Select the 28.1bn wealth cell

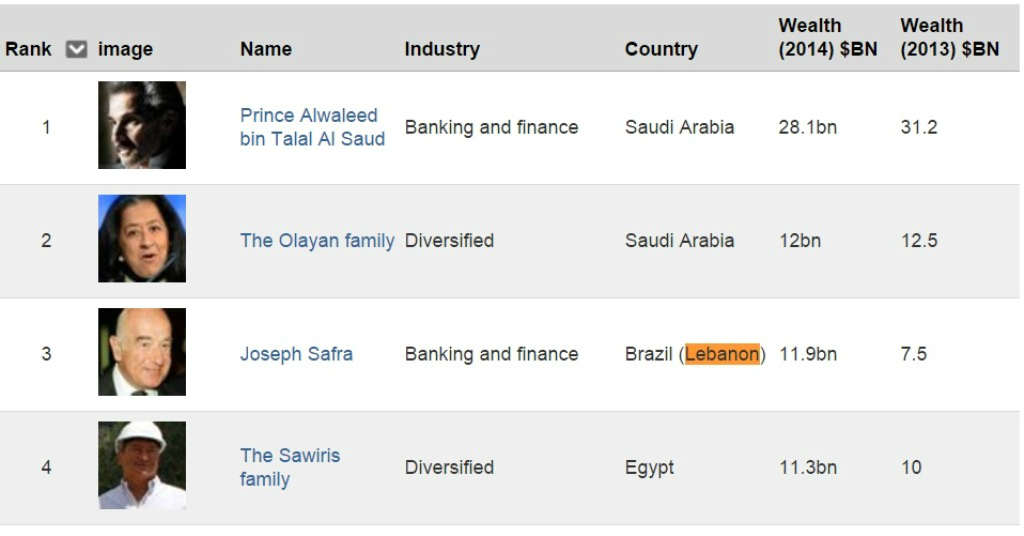(807, 127)
